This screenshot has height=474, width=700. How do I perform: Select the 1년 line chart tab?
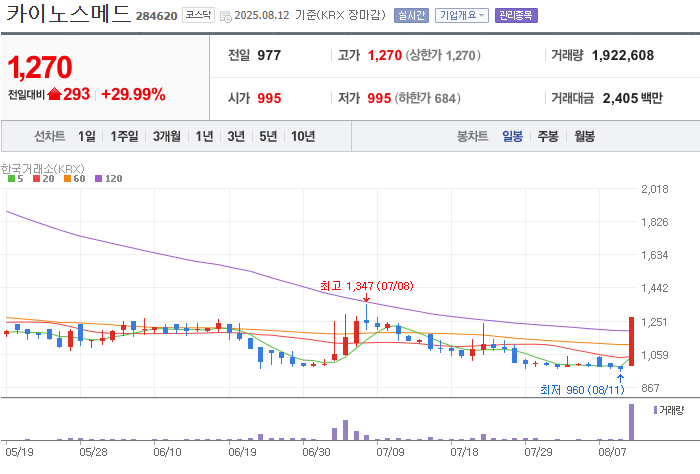pos(204,136)
